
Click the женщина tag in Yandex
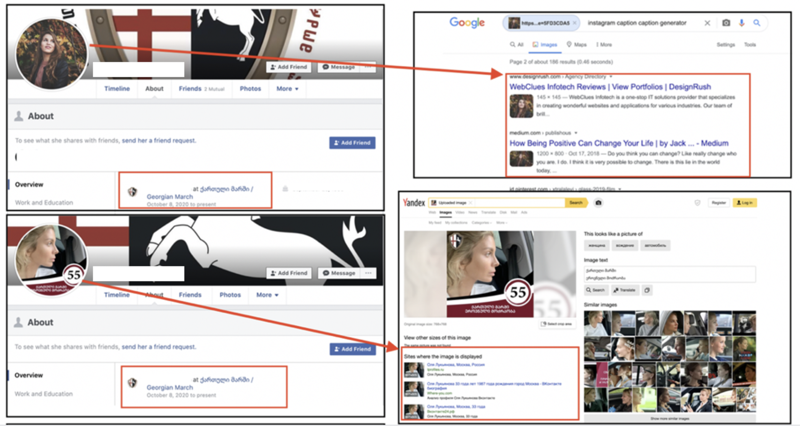coord(596,246)
